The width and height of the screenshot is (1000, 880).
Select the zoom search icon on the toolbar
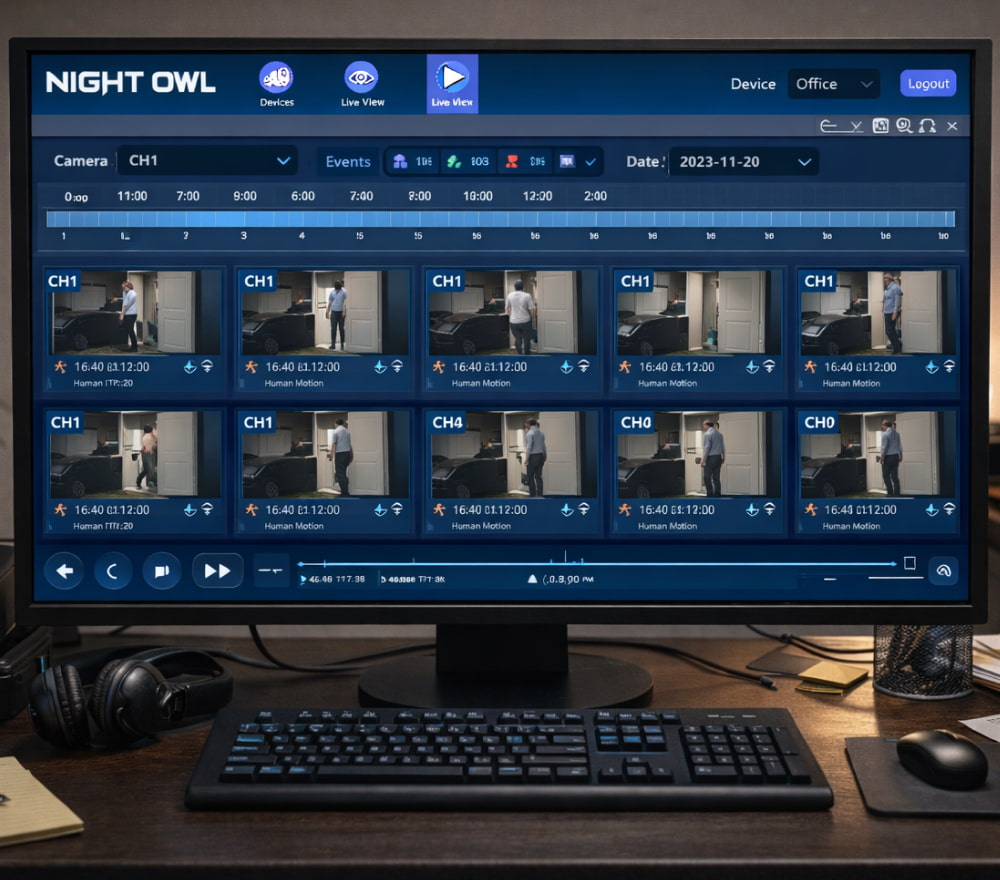(903, 126)
